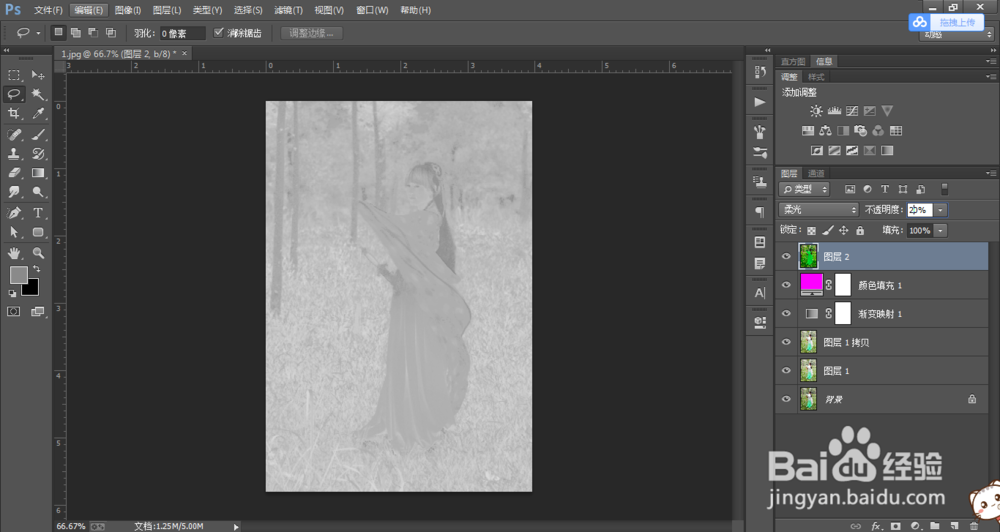Collapse the toolbox panel arrows
Screen dimensions: 1000x532
pyautogui.click(x=6, y=50)
